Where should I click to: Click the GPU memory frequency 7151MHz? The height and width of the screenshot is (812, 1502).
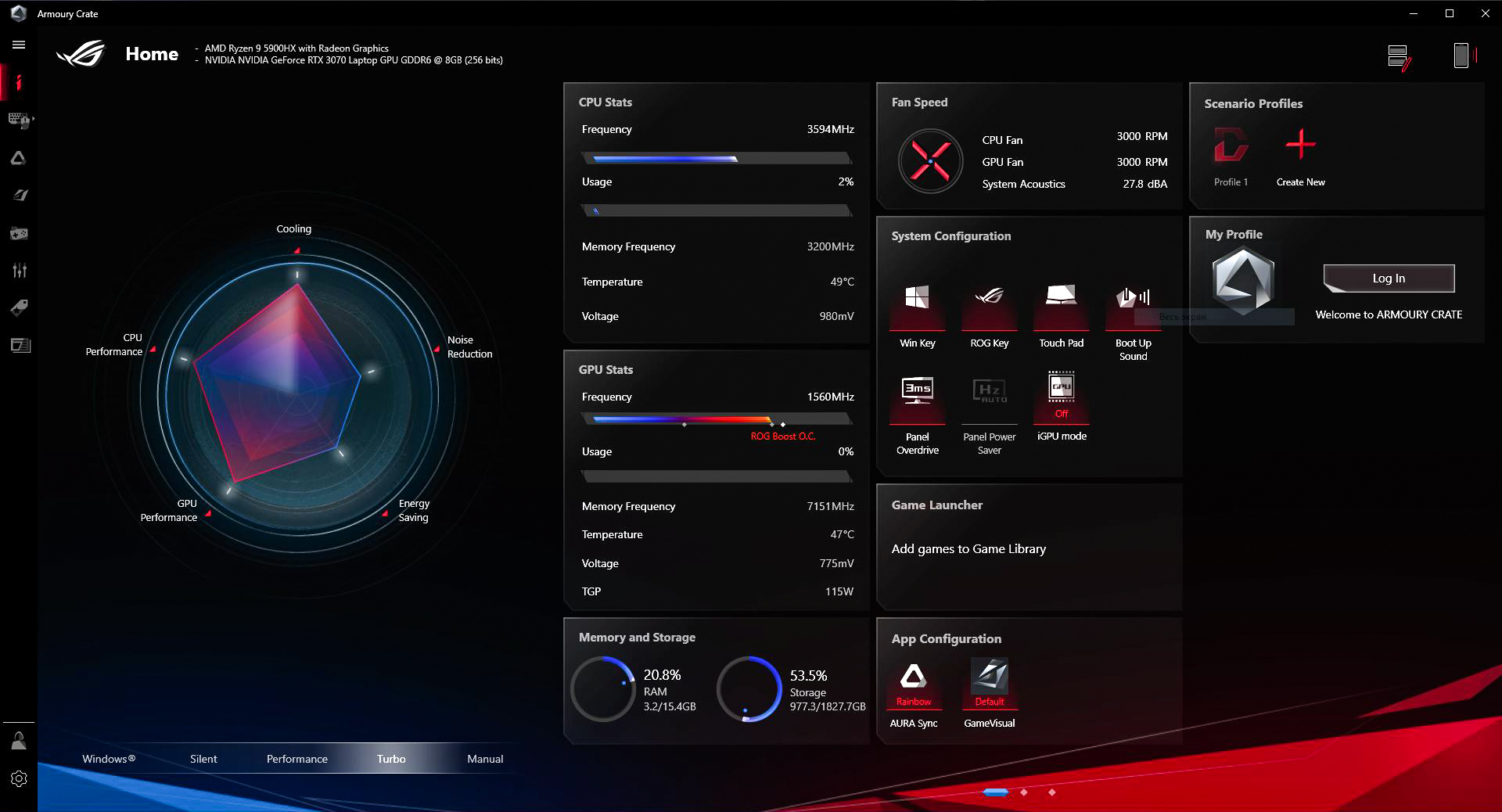[830, 506]
